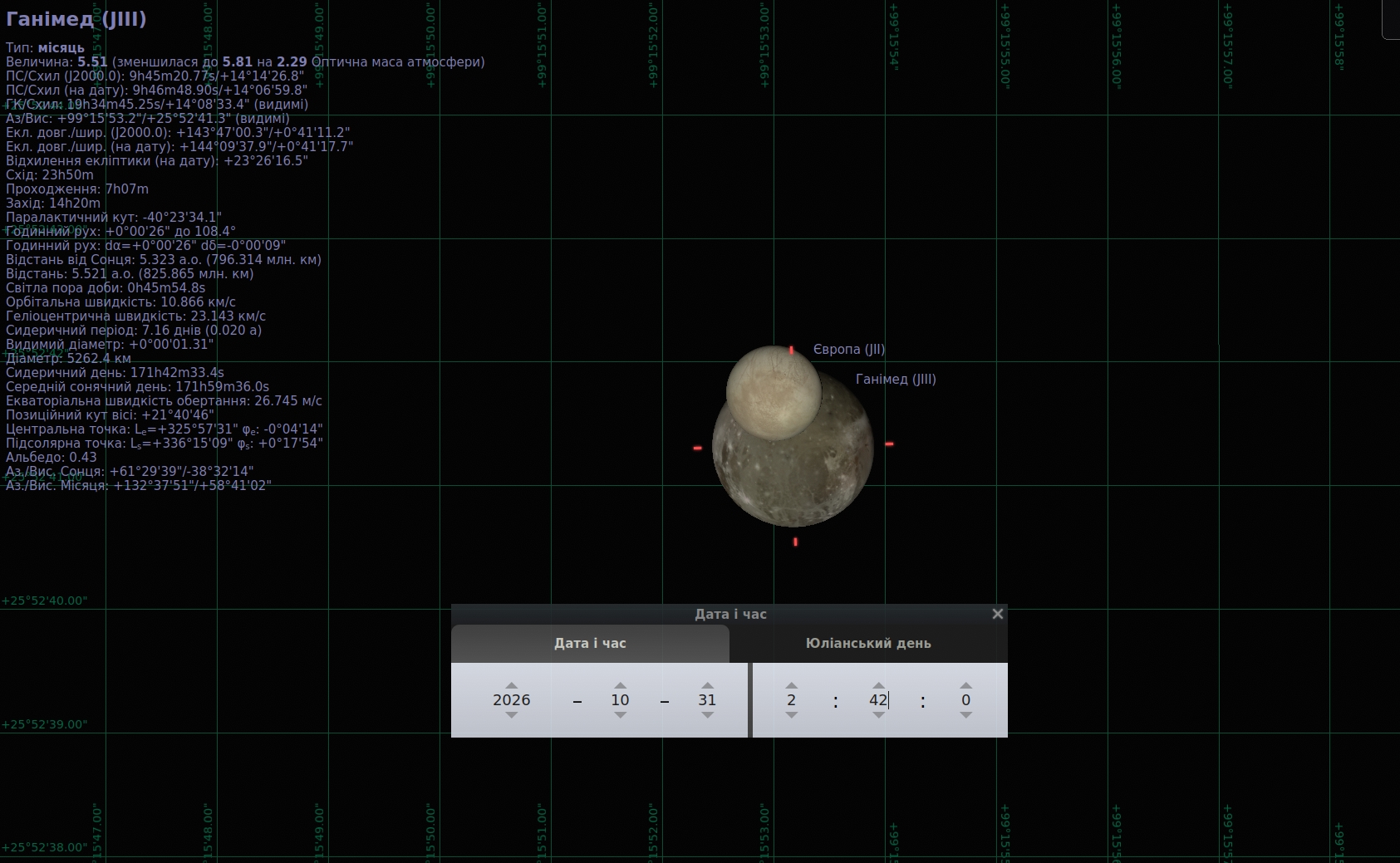Decrease day value 31 with down arrow

[707, 714]
